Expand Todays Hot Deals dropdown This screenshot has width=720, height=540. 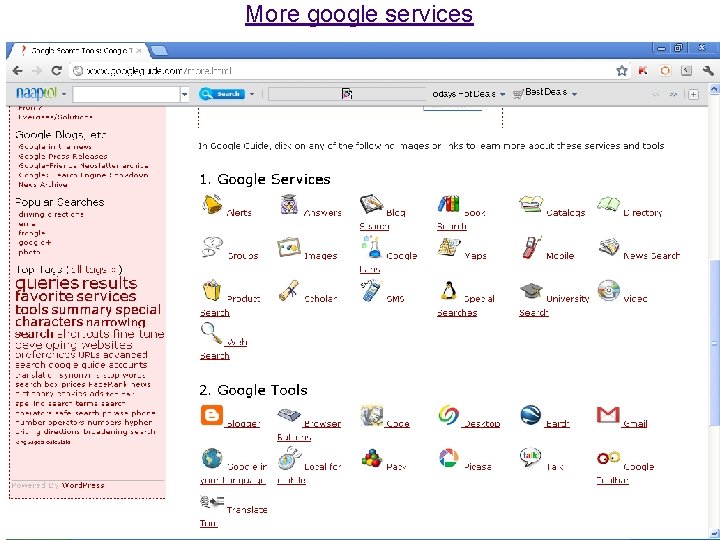click(x=503, y=94)
